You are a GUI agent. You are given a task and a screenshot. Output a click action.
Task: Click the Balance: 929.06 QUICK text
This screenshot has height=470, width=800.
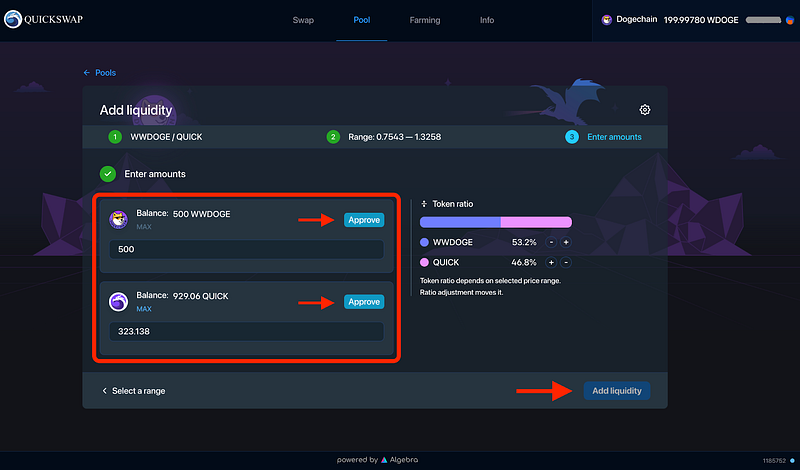pyautogui.click(x=182, y=296)
